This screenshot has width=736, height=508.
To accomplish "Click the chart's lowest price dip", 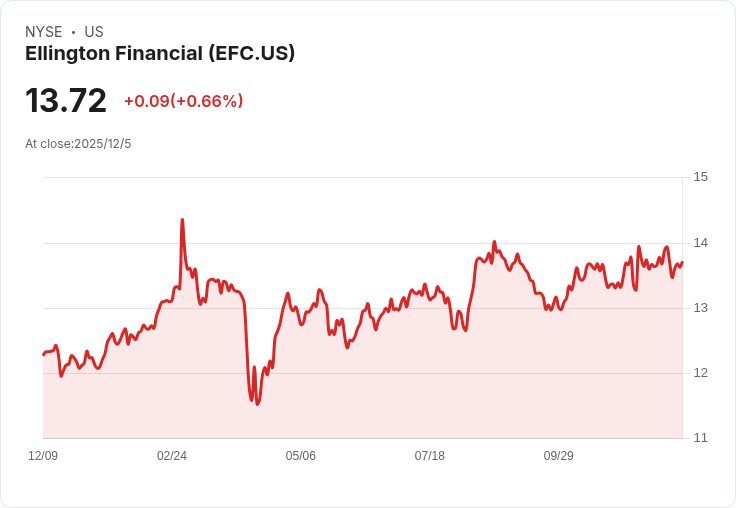I will [257, 404].
